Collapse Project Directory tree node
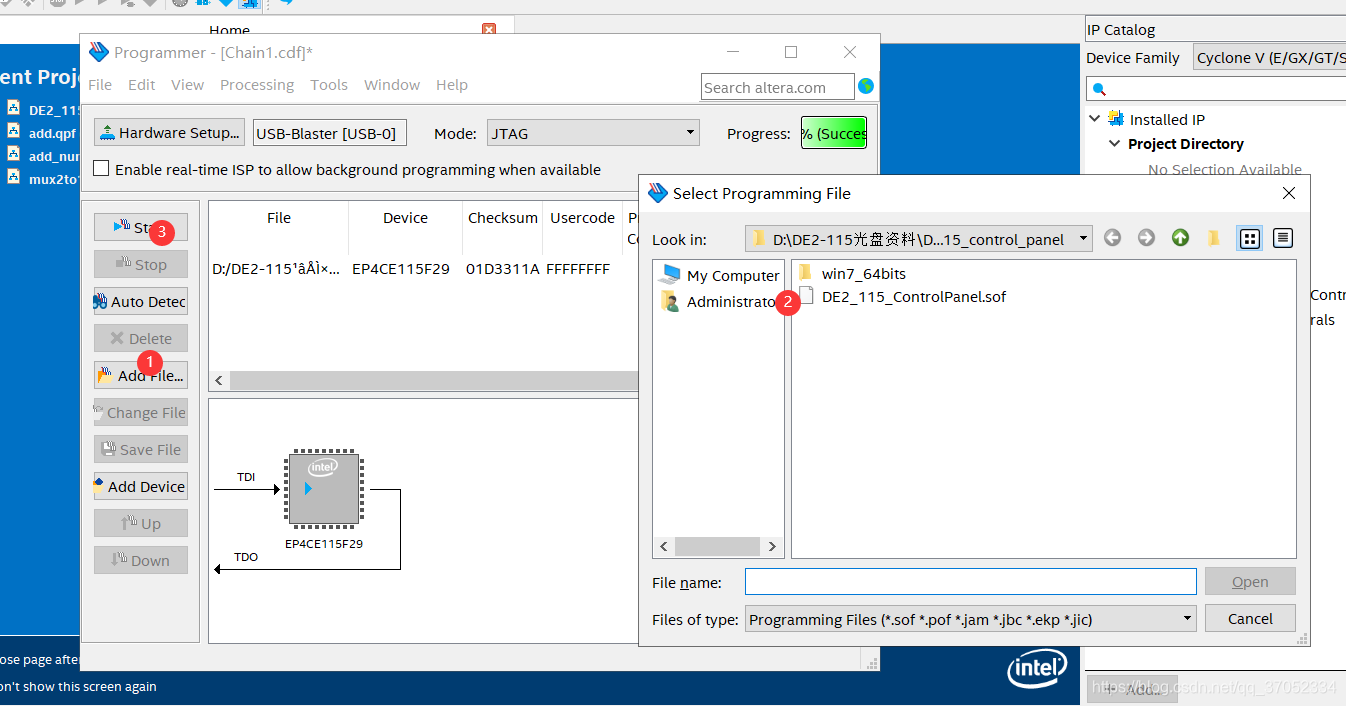This screenshot has width=1346, height=706. [1115, 144]
